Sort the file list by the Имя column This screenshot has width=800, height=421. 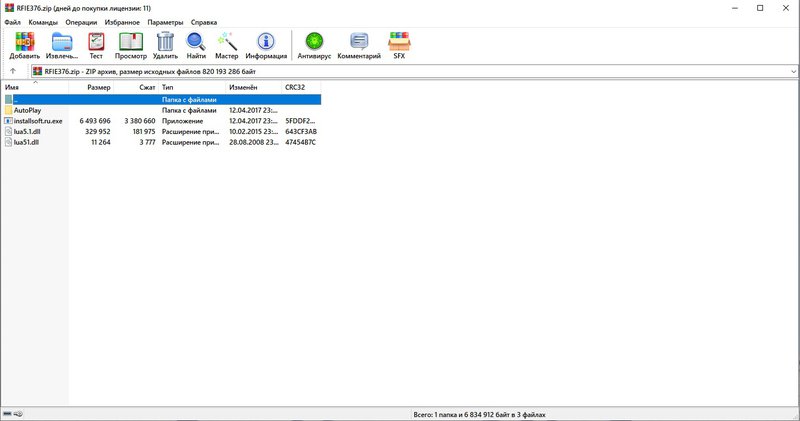tap(35, 87)
